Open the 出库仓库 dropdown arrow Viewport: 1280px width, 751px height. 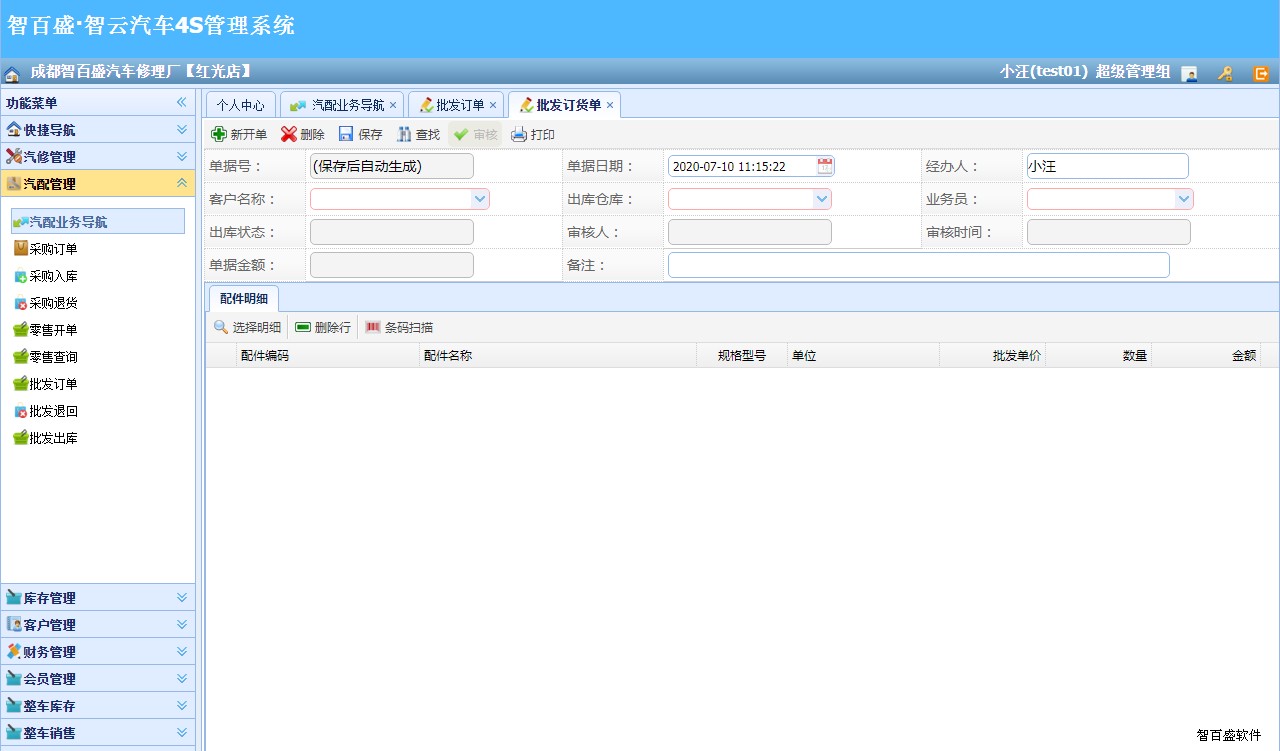coord(822,199)
